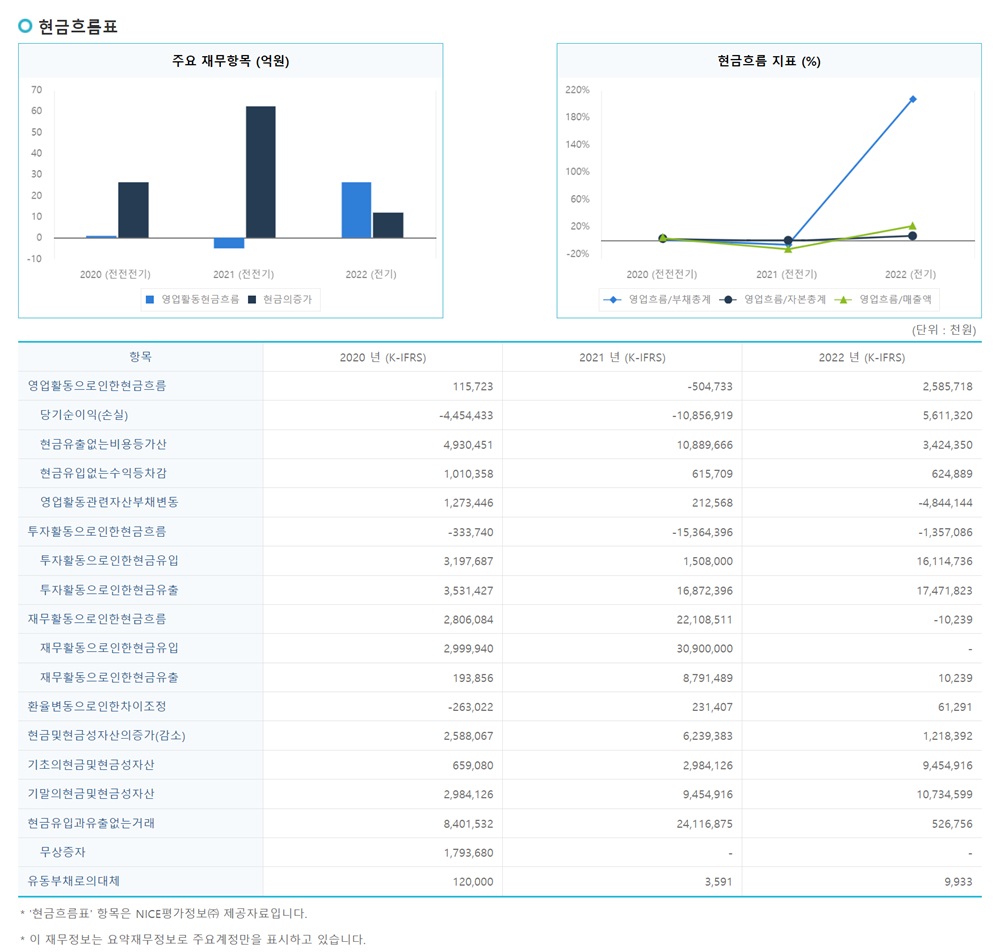The width and height of the screenshot is (1000, 952).
Task: Click the 현금흐름 지표 (%) chart title
Action: pos(769,61)
